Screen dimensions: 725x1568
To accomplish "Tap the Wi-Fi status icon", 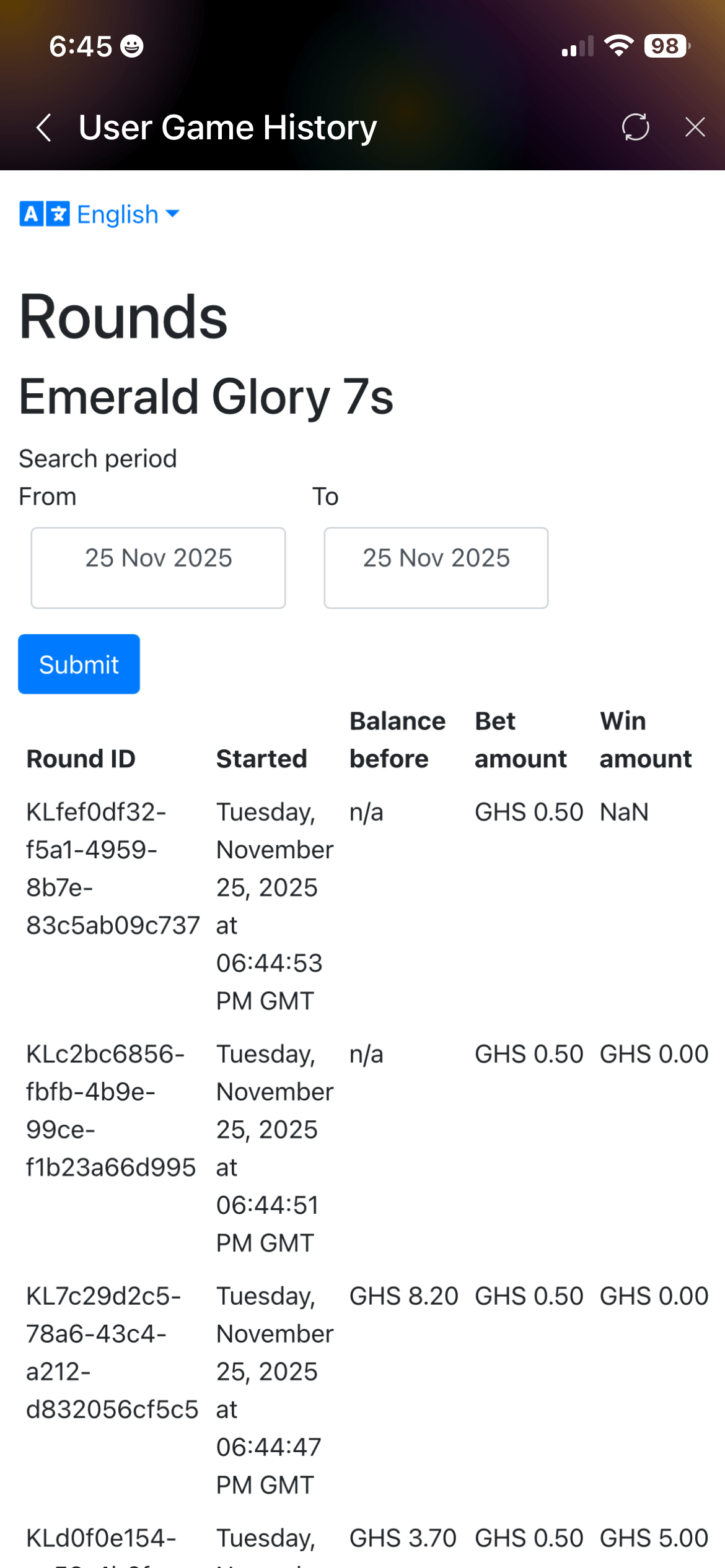I will [618, 46].
